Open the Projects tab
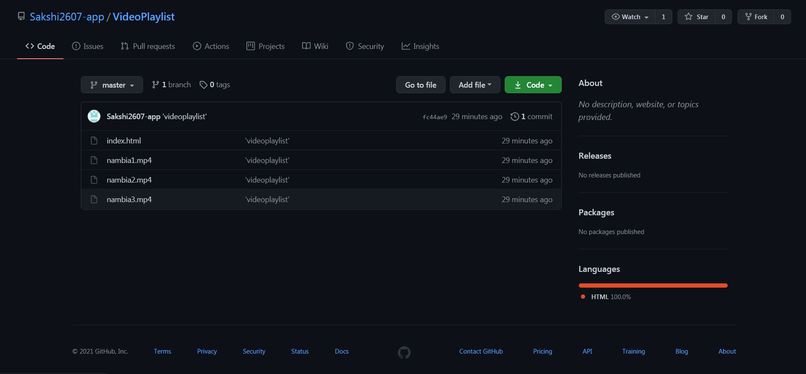Viewport: 806px width, 374px height. click(265, 46)
